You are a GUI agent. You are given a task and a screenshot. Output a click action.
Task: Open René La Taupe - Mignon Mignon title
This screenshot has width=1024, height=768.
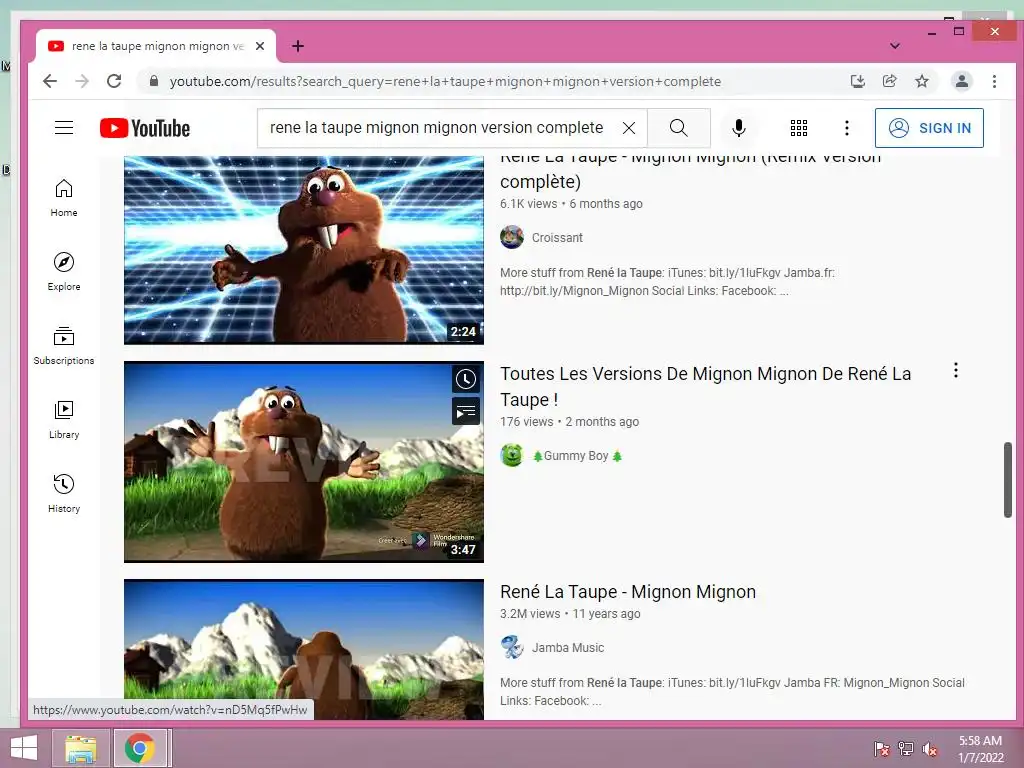coord(628,592)
